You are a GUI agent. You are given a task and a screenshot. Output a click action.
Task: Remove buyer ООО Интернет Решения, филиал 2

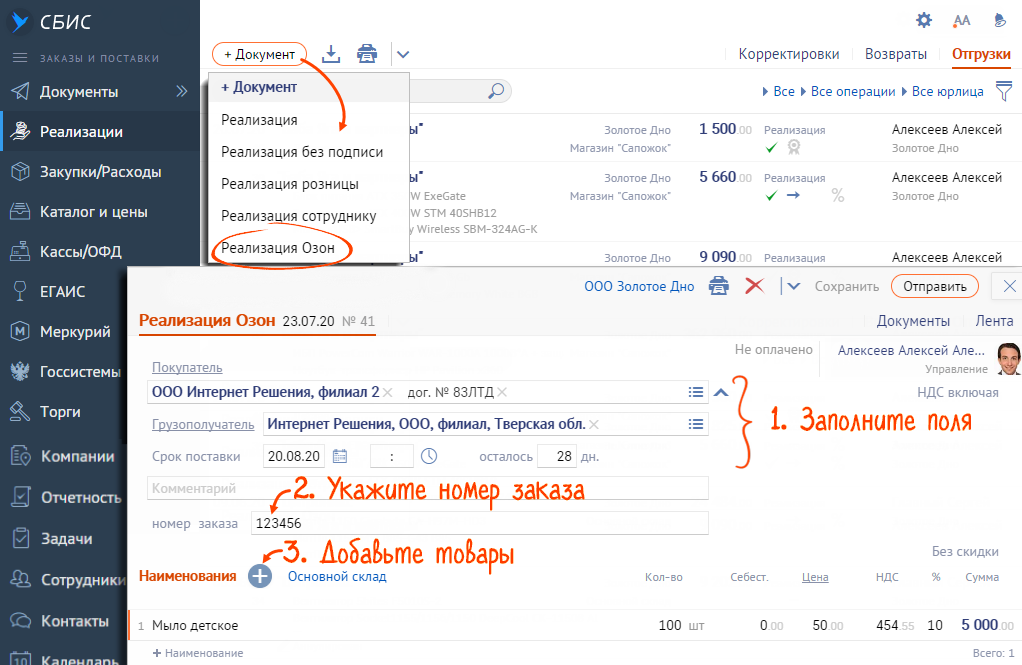tap(388, 392)
